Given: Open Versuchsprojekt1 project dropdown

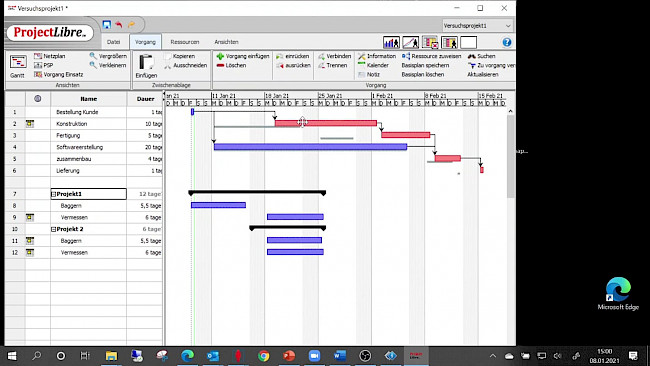Looking at the screenshot, I should click(478, 26).
